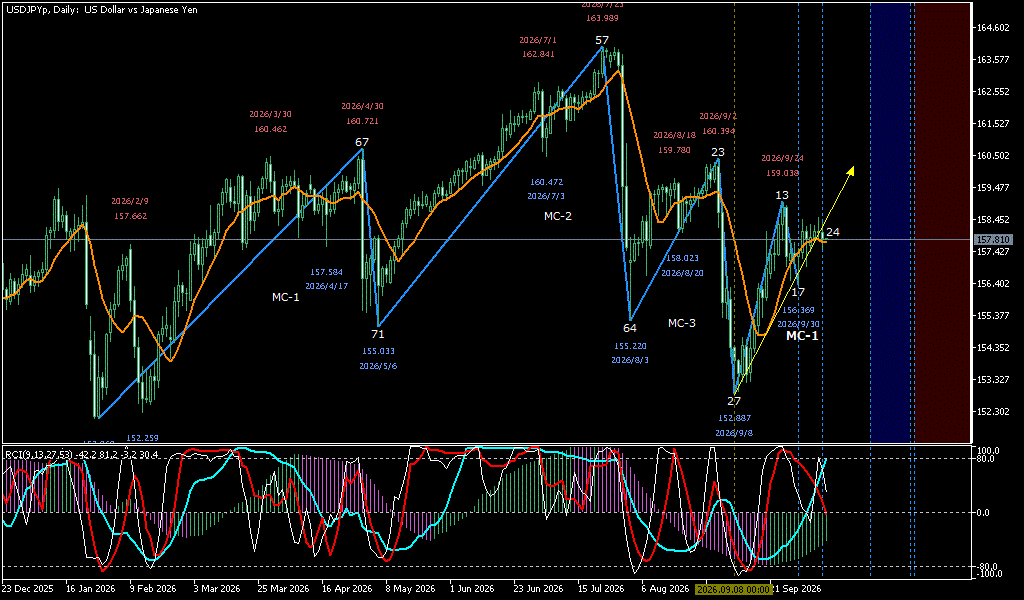The image size is (1024, 600).
Task: Click the "2026/8/3" date label
Action: [x=630, y=360]
